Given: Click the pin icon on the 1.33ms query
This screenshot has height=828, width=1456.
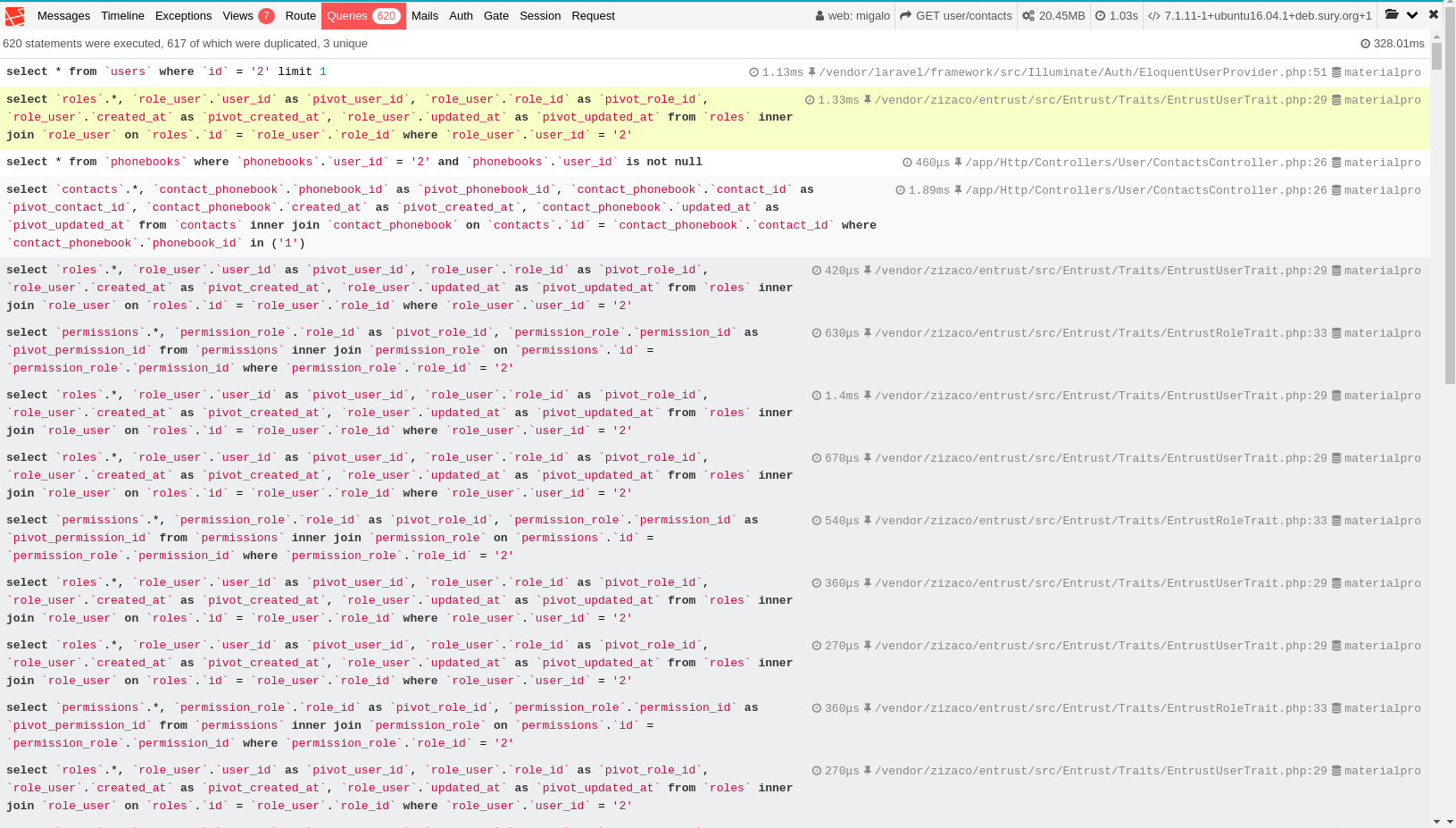Looking at the screenshot, I should tap(868, 100).
